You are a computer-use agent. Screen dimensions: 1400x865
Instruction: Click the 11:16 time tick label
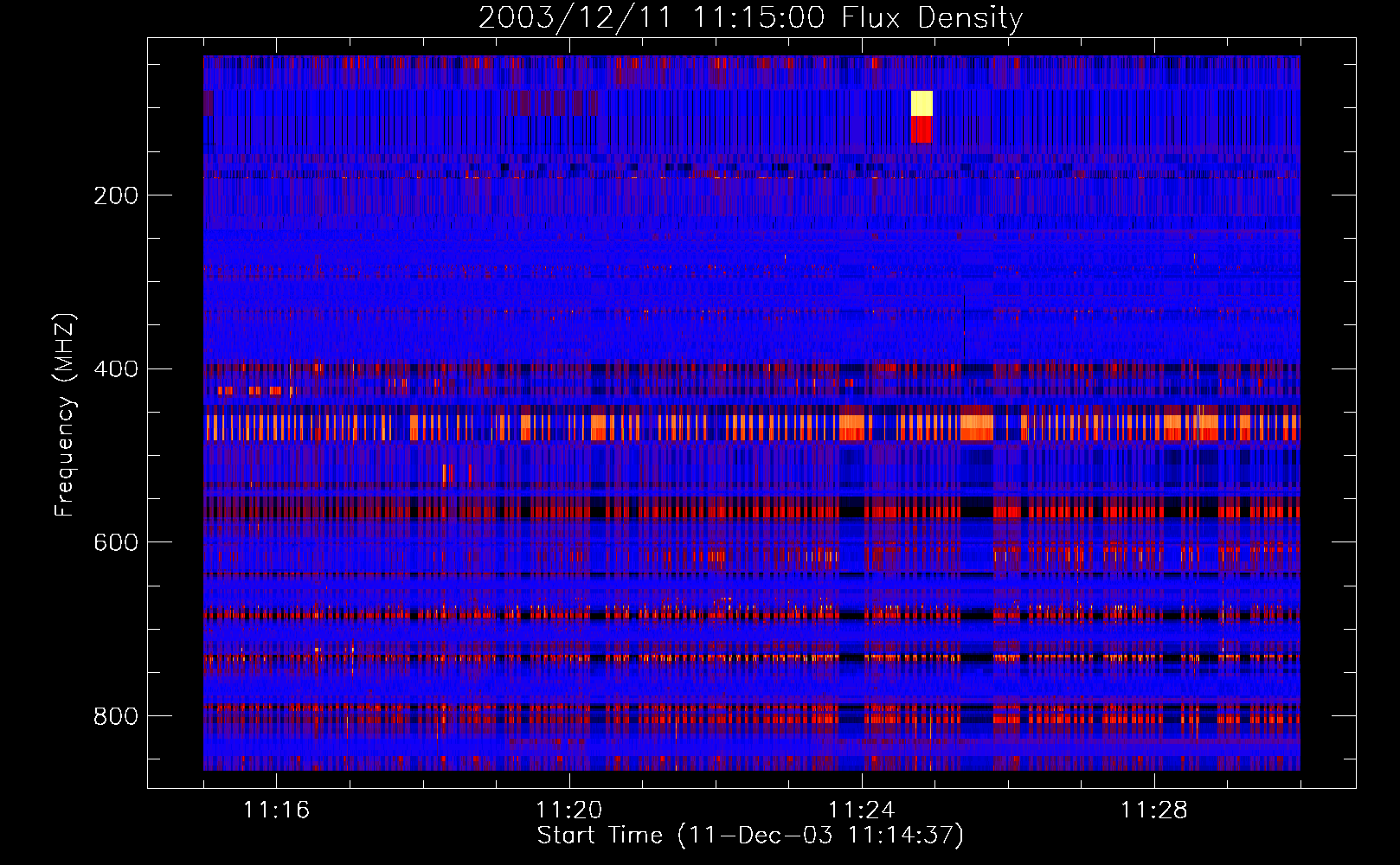(276, 810)
